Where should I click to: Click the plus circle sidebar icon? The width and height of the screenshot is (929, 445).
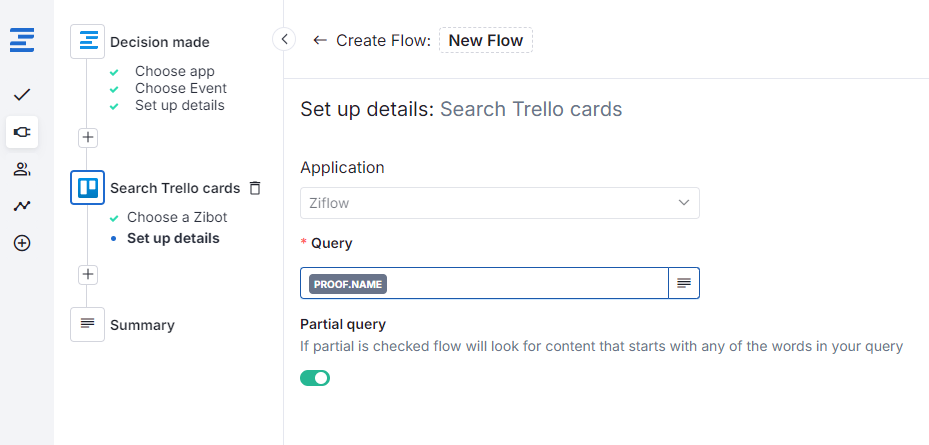tap(22, 243)
